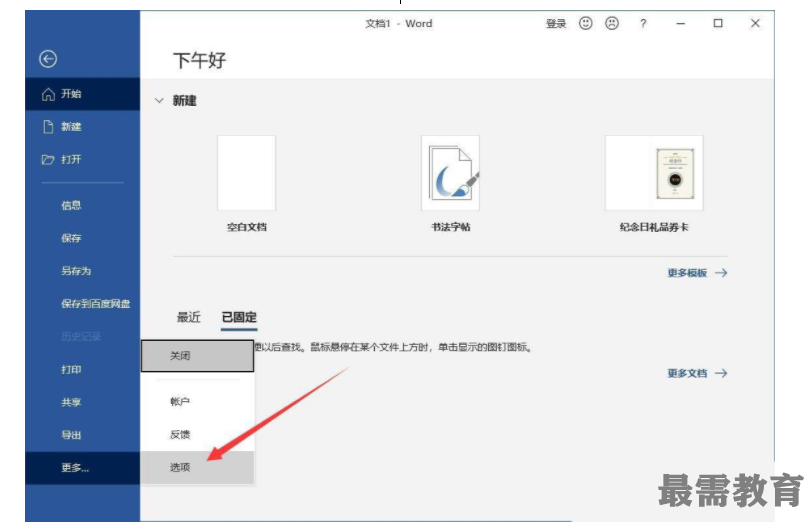
Task: Maximize the Word window
Action: pos(718,23)
